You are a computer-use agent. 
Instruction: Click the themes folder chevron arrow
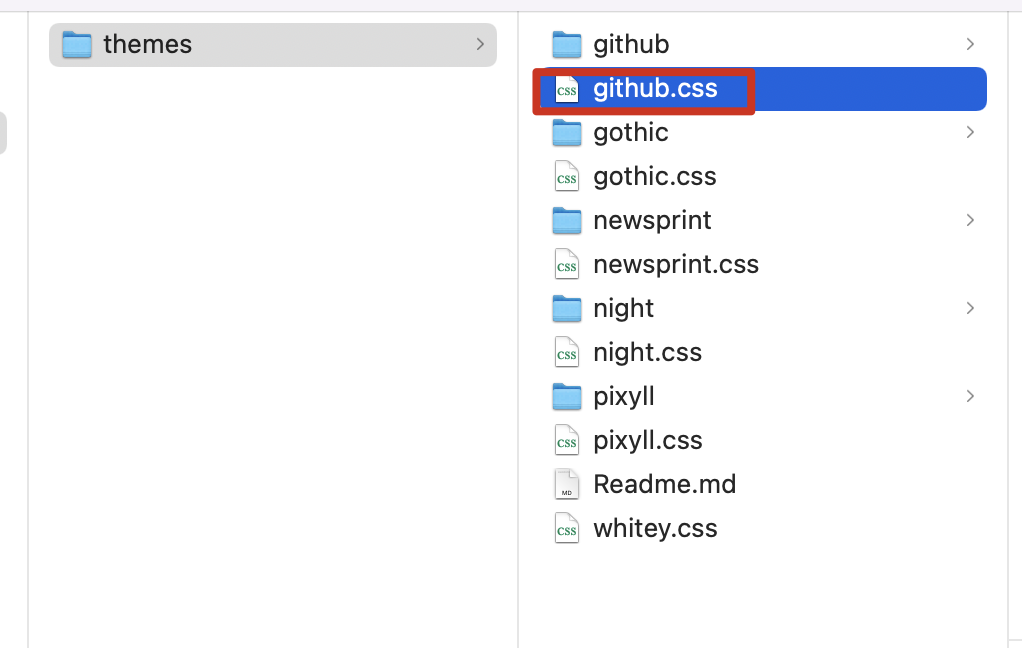tap(480, 45)
